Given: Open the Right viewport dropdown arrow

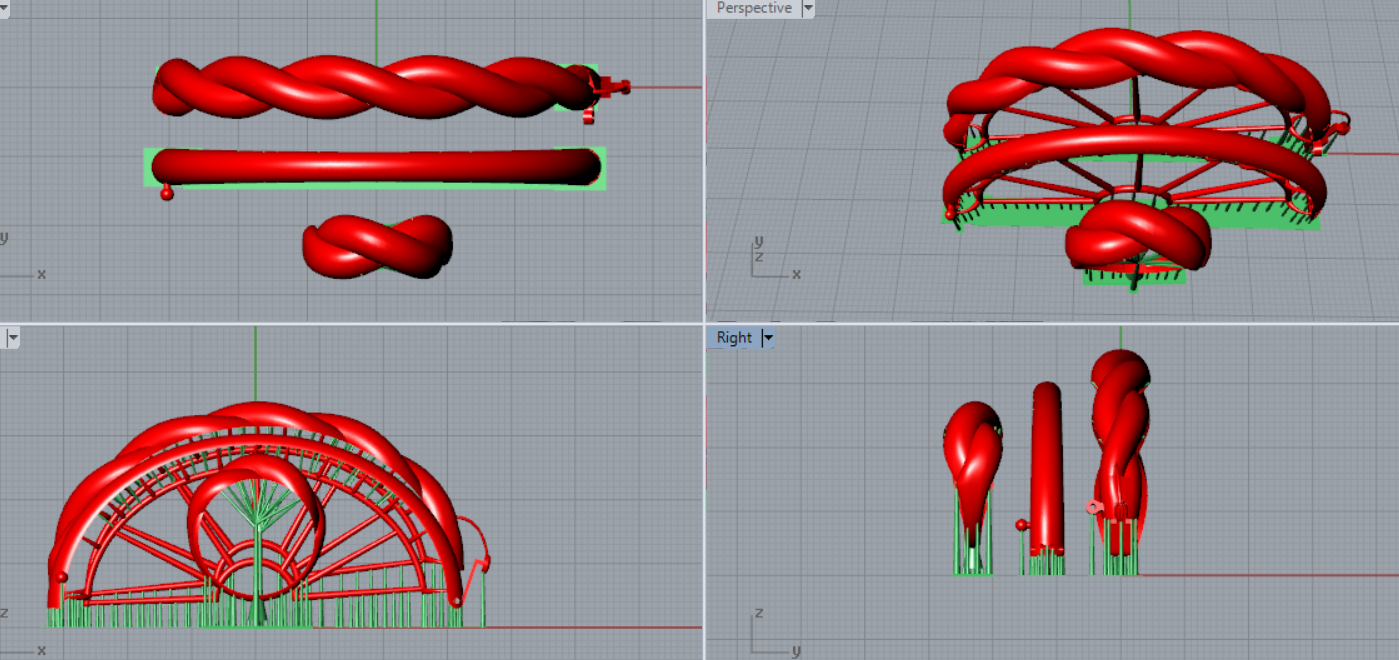Looking at the screenshot, I should click(768, 338).
